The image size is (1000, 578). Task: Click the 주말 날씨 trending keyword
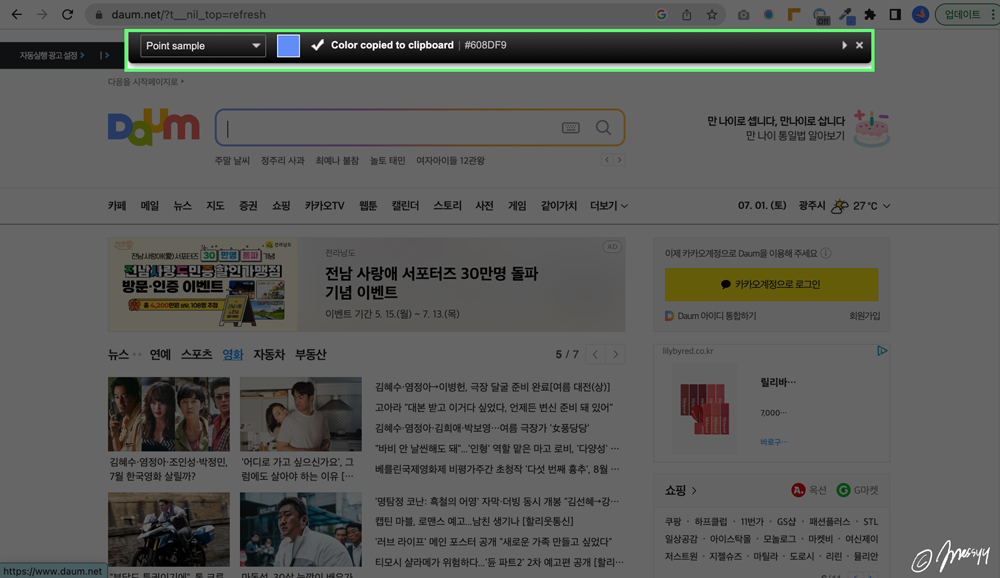click(232, 161)
